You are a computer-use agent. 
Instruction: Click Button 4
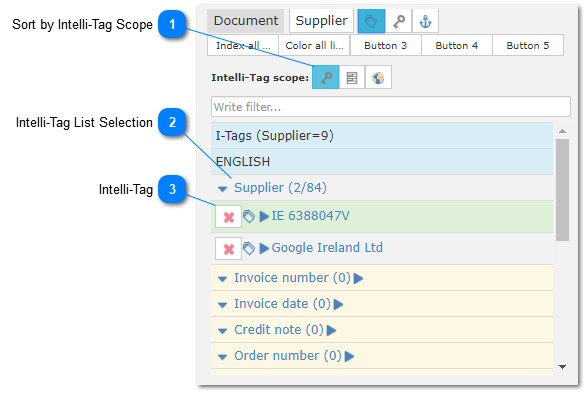click(457, 46)
